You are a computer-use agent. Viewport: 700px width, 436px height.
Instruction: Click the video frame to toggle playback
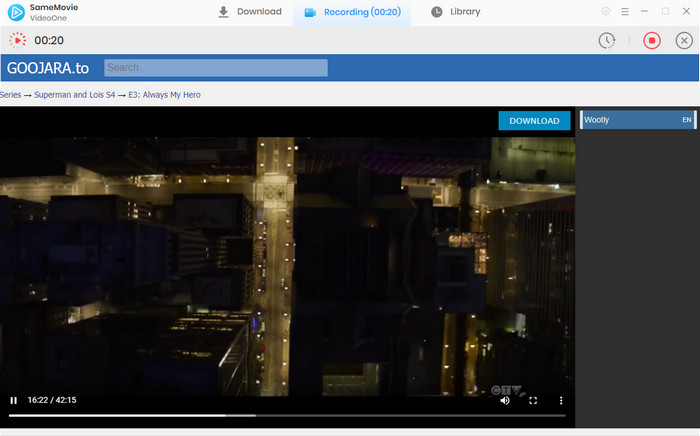[x=287, y=266]
